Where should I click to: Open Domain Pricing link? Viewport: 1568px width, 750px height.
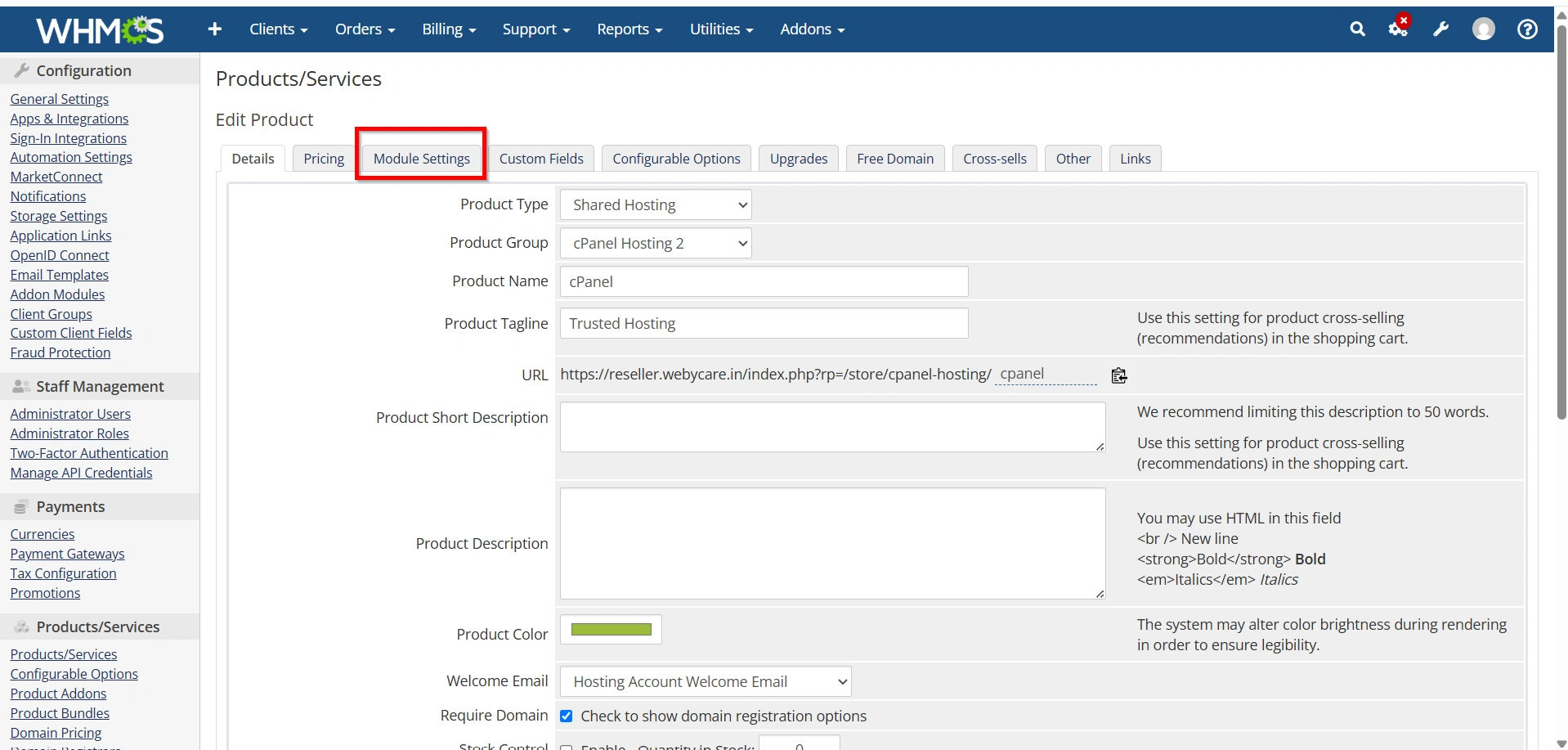[x=56, y=733]
